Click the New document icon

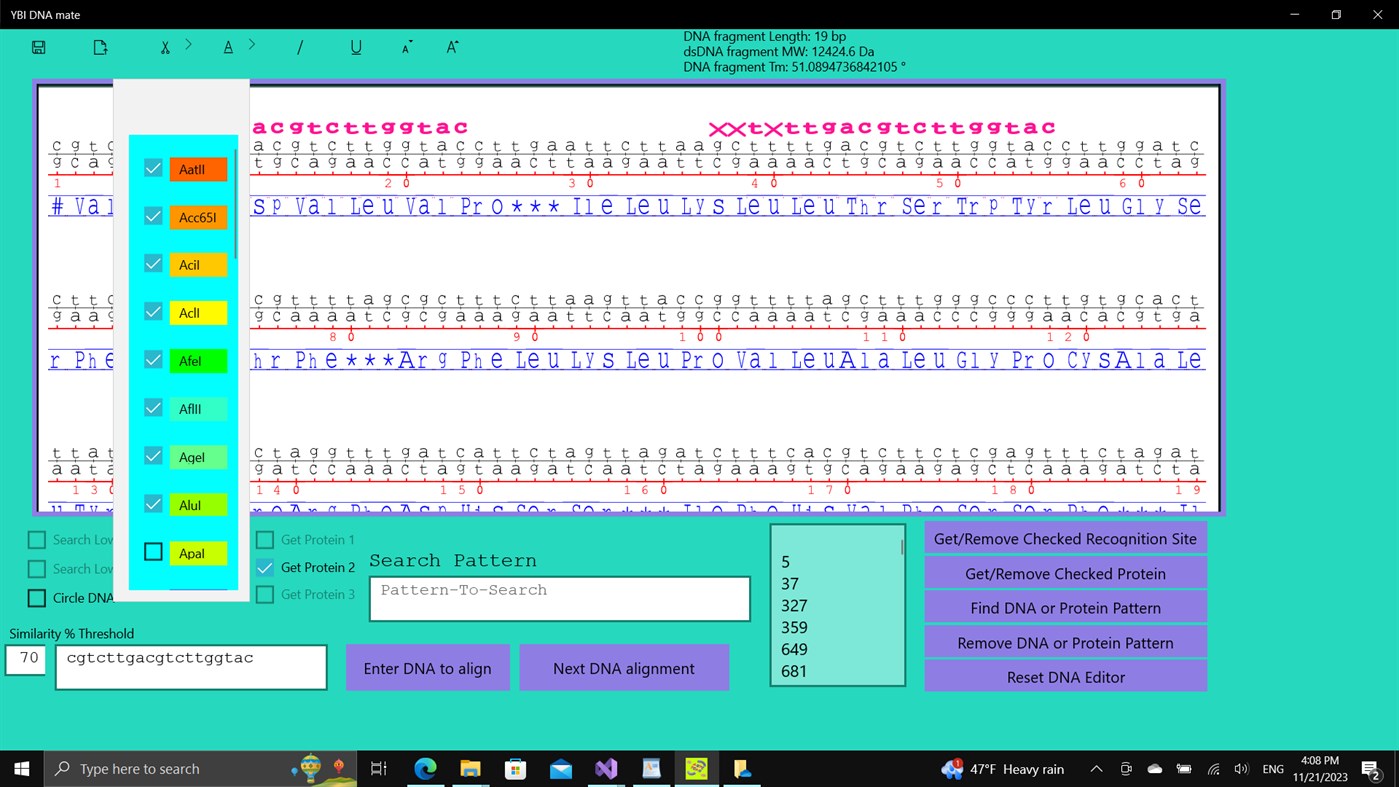tap(99, 46)
